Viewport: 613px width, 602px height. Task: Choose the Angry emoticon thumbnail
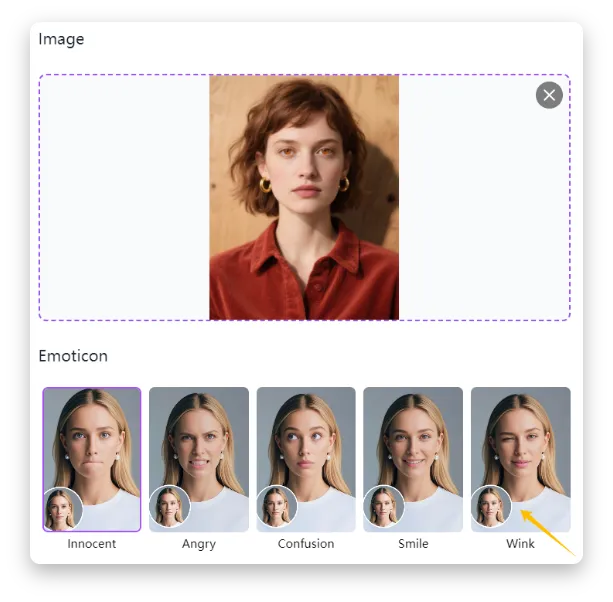[x=199, y=459]
